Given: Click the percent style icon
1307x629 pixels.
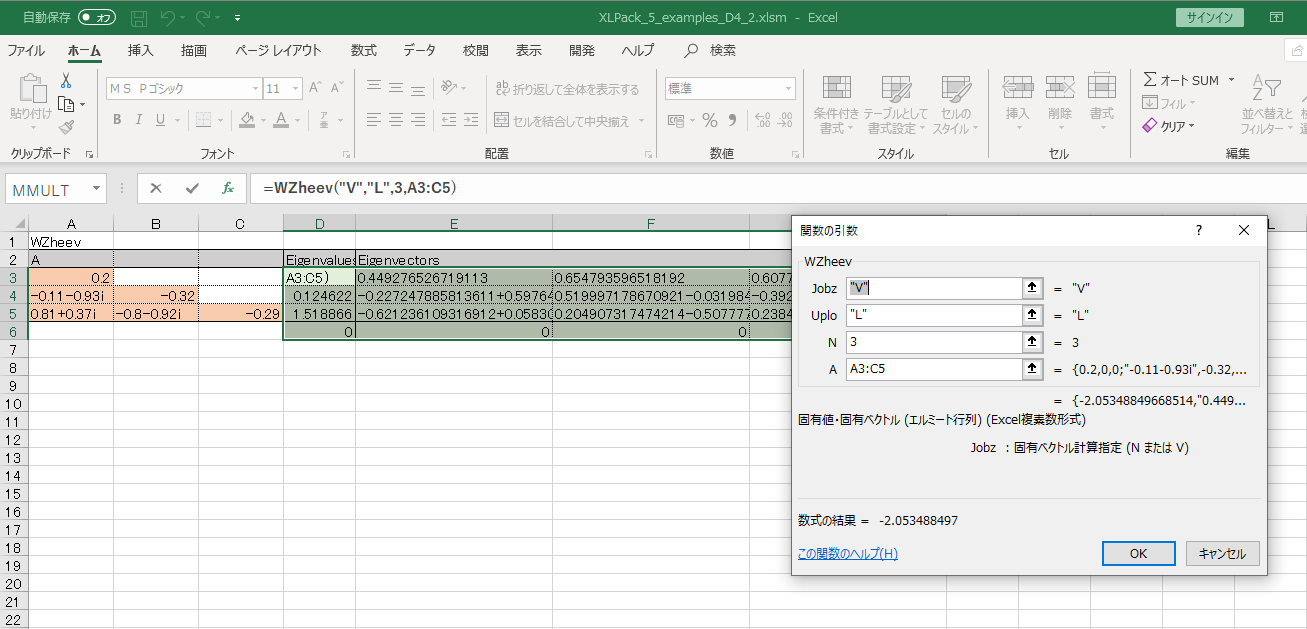Looking at the screenshot, I should (710, 120).
